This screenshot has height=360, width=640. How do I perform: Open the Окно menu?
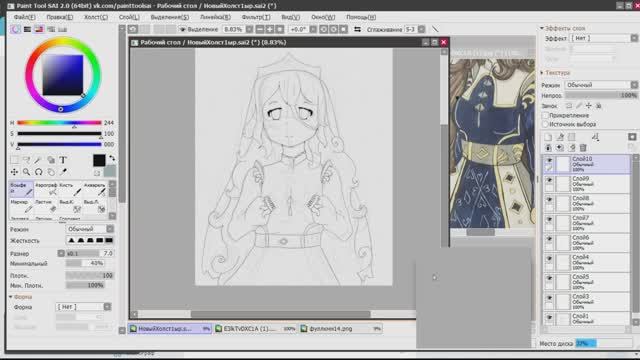pos(323,17)
